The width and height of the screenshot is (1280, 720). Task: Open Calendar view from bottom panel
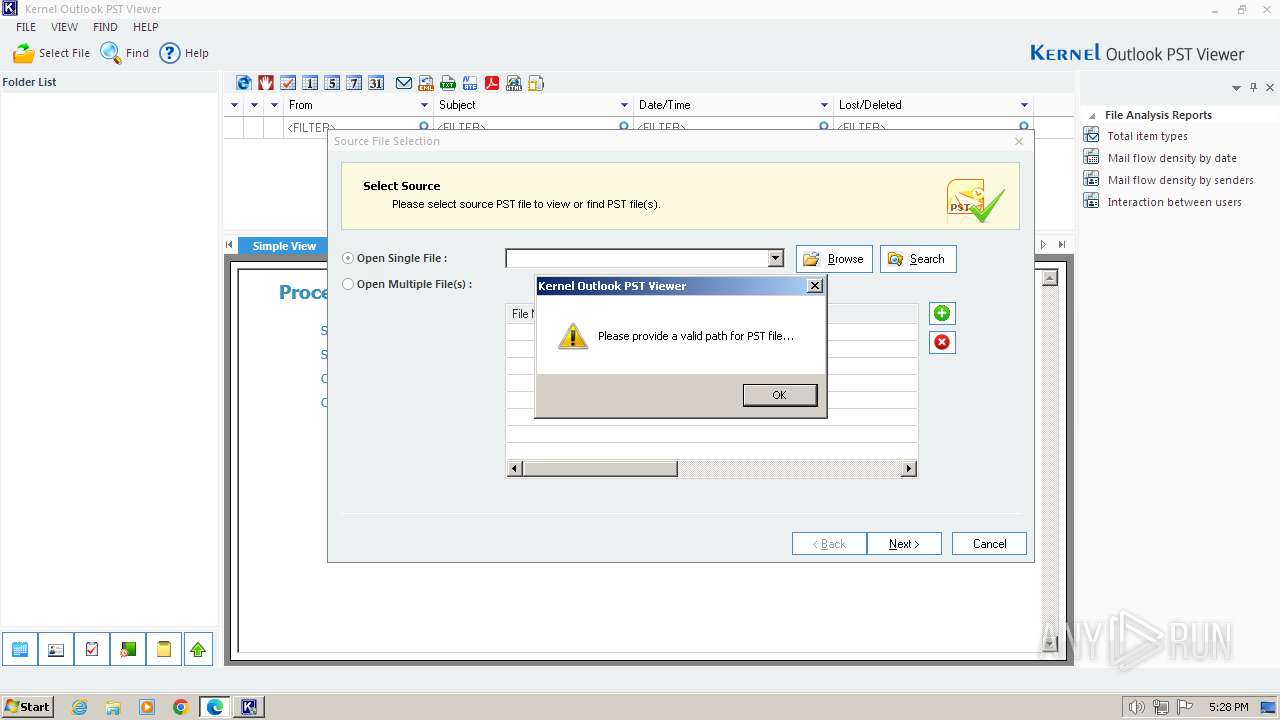[x=20, y=650]
